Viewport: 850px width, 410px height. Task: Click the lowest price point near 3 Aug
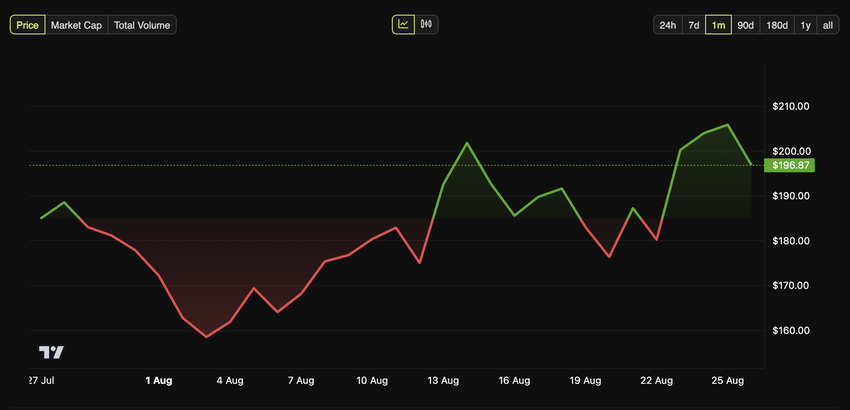207,337
